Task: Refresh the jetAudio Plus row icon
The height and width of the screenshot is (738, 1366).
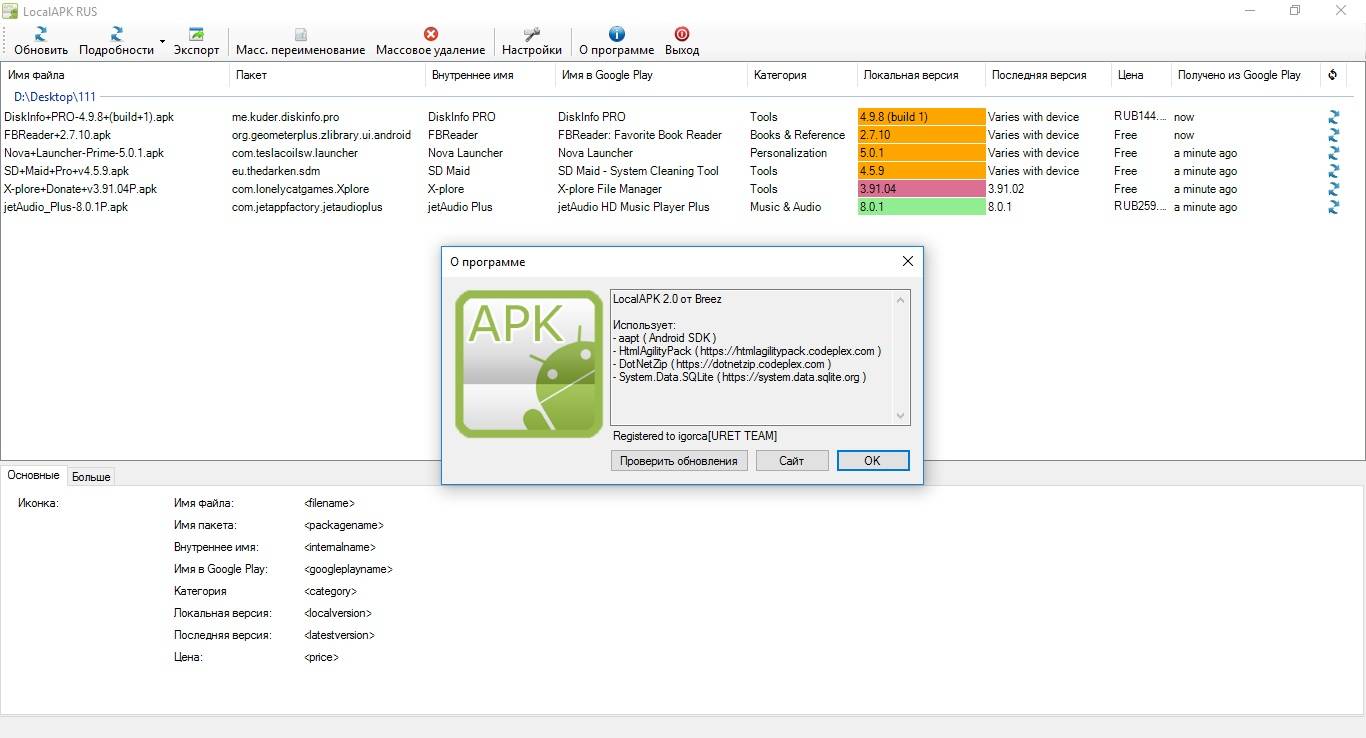Action: [x=1333, y=207]
